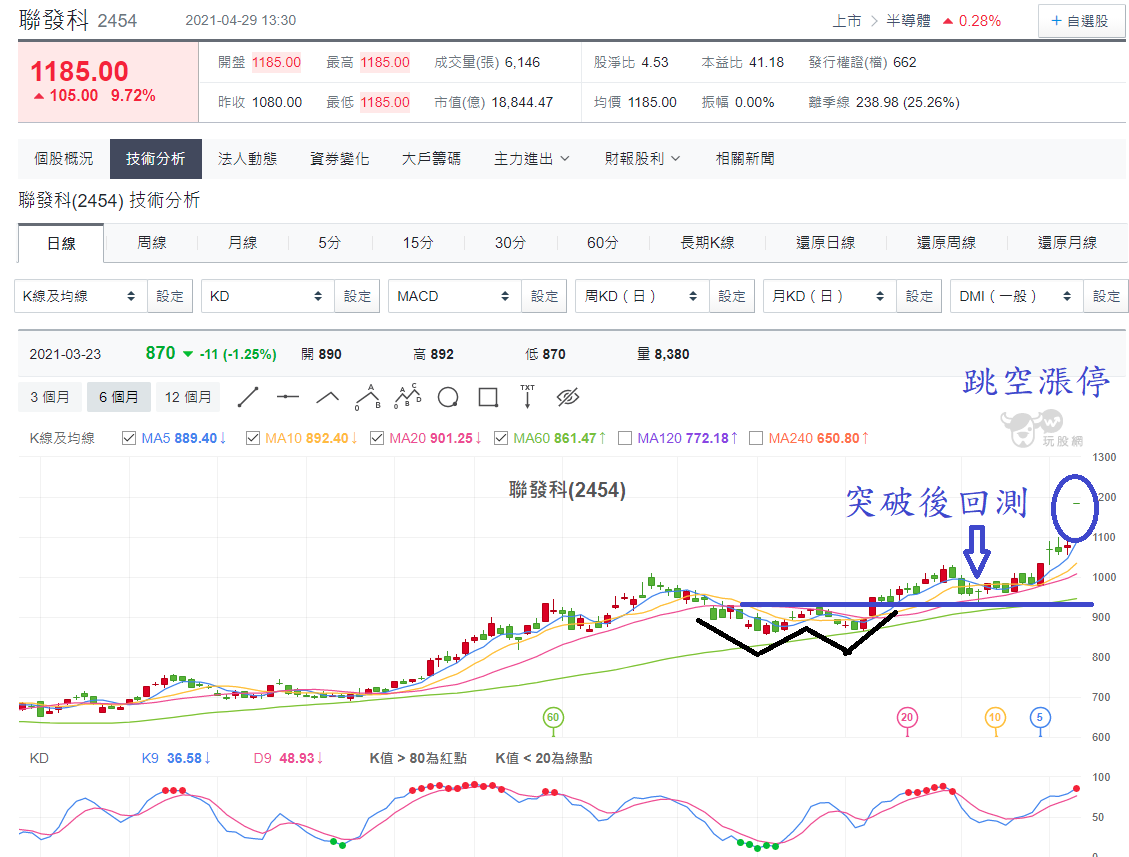Select the trend line drawing tool

click(248, 397)
